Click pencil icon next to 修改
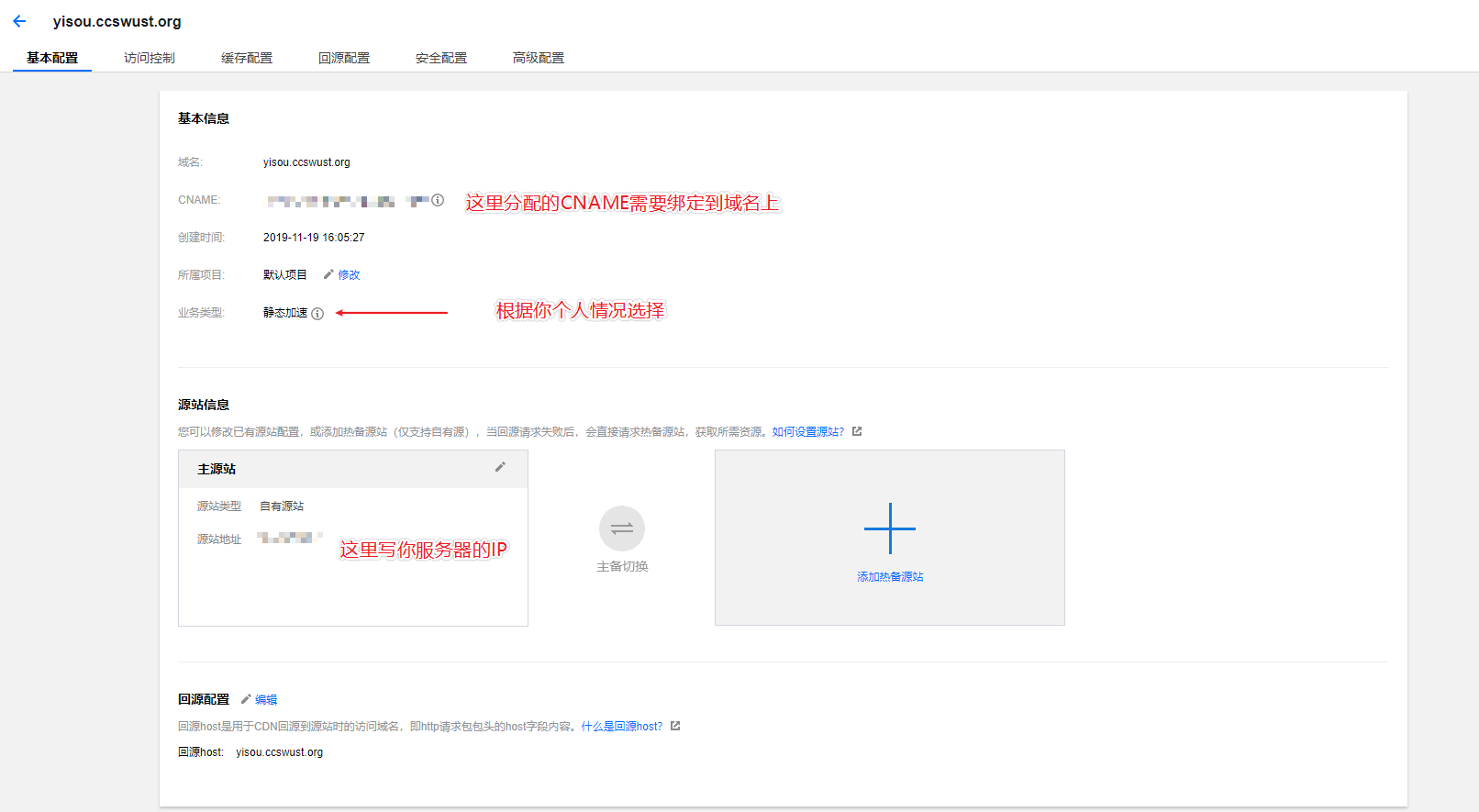The image size is (1479, 812). [x=328, y=274]
